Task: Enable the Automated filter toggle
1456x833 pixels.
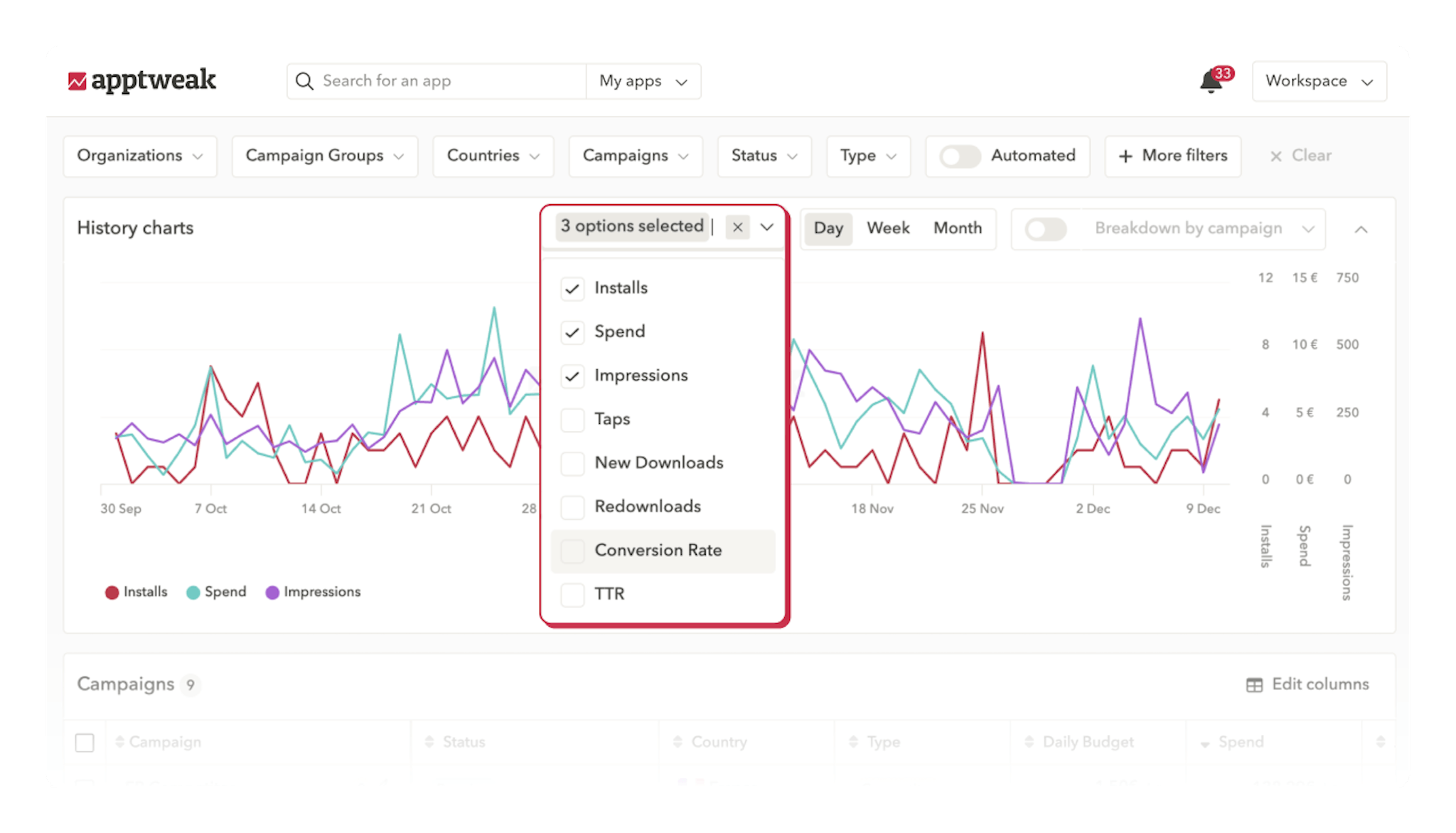Action: [960, 156]
